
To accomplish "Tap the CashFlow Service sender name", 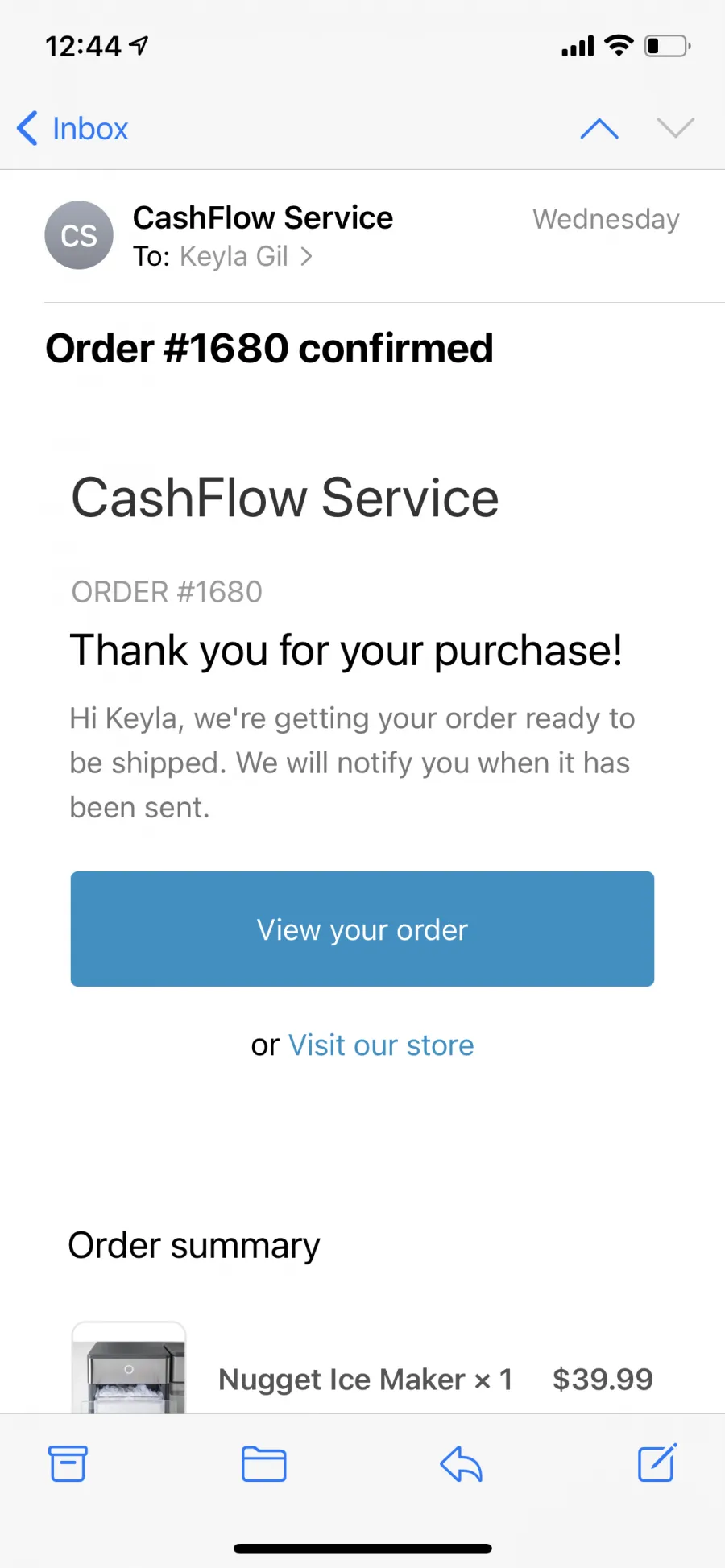I will (263, 217).
